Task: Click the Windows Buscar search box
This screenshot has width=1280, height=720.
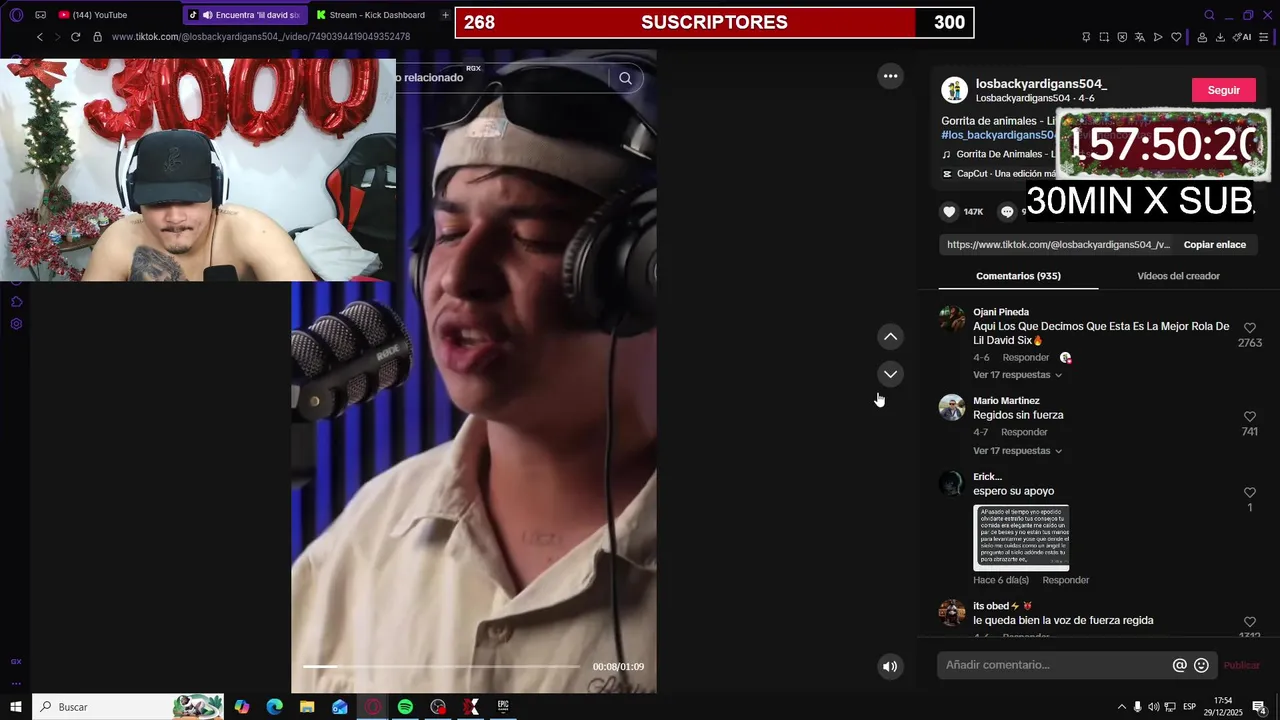Action: 128,707
